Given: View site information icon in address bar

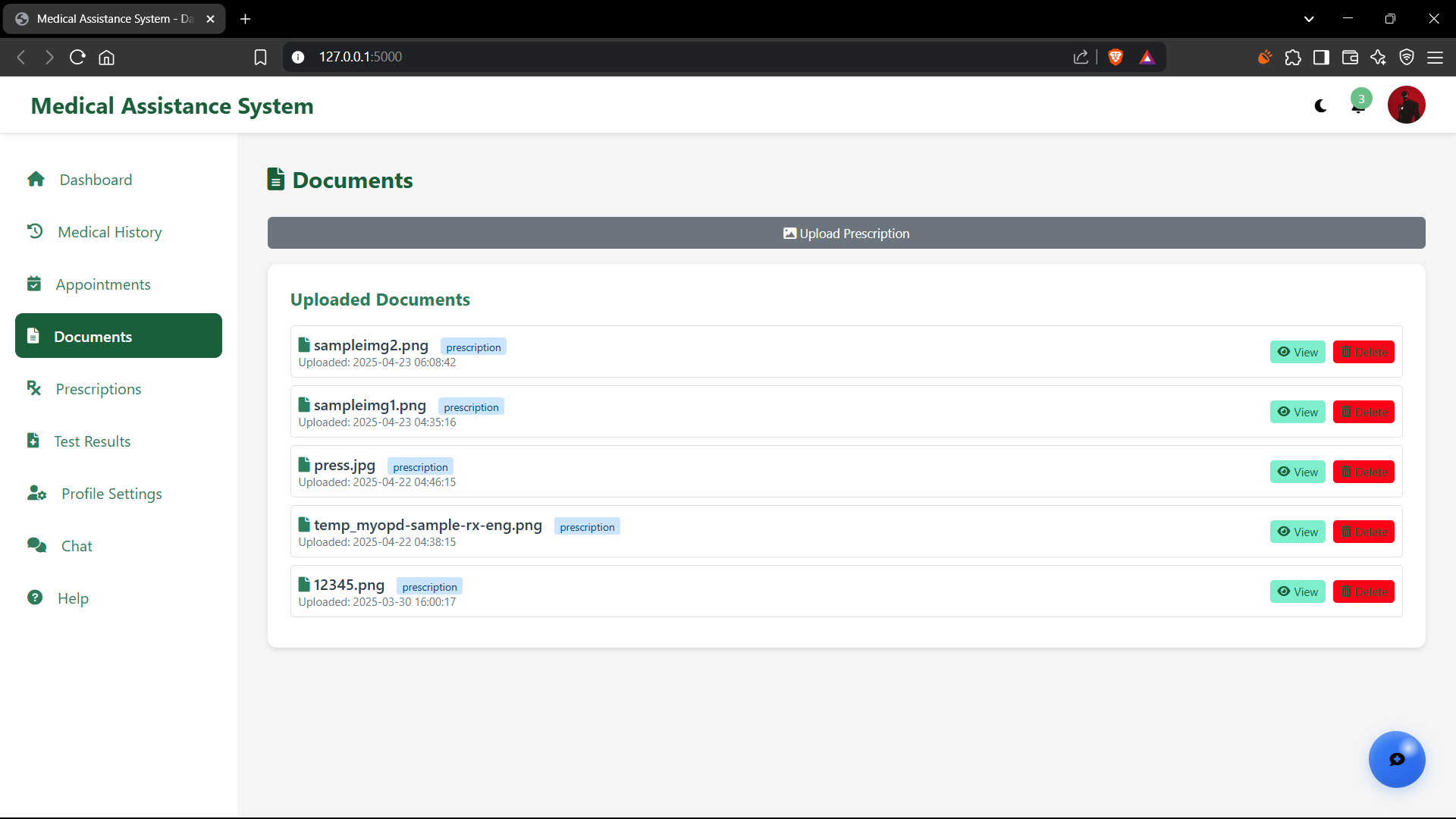Looking at the screenshot, I should (x=298, y=57).
